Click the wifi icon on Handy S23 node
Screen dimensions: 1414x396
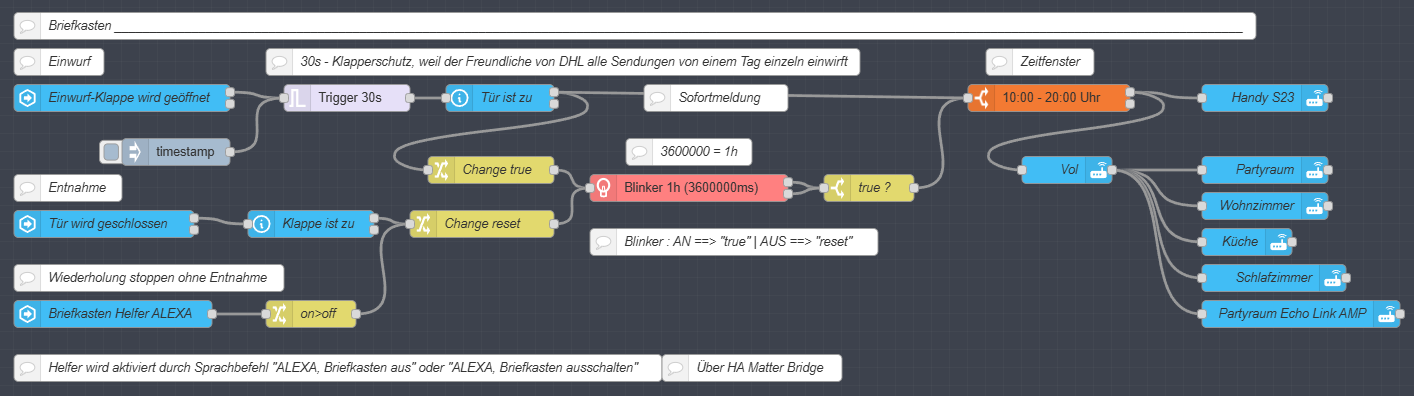click(1316, 98)
